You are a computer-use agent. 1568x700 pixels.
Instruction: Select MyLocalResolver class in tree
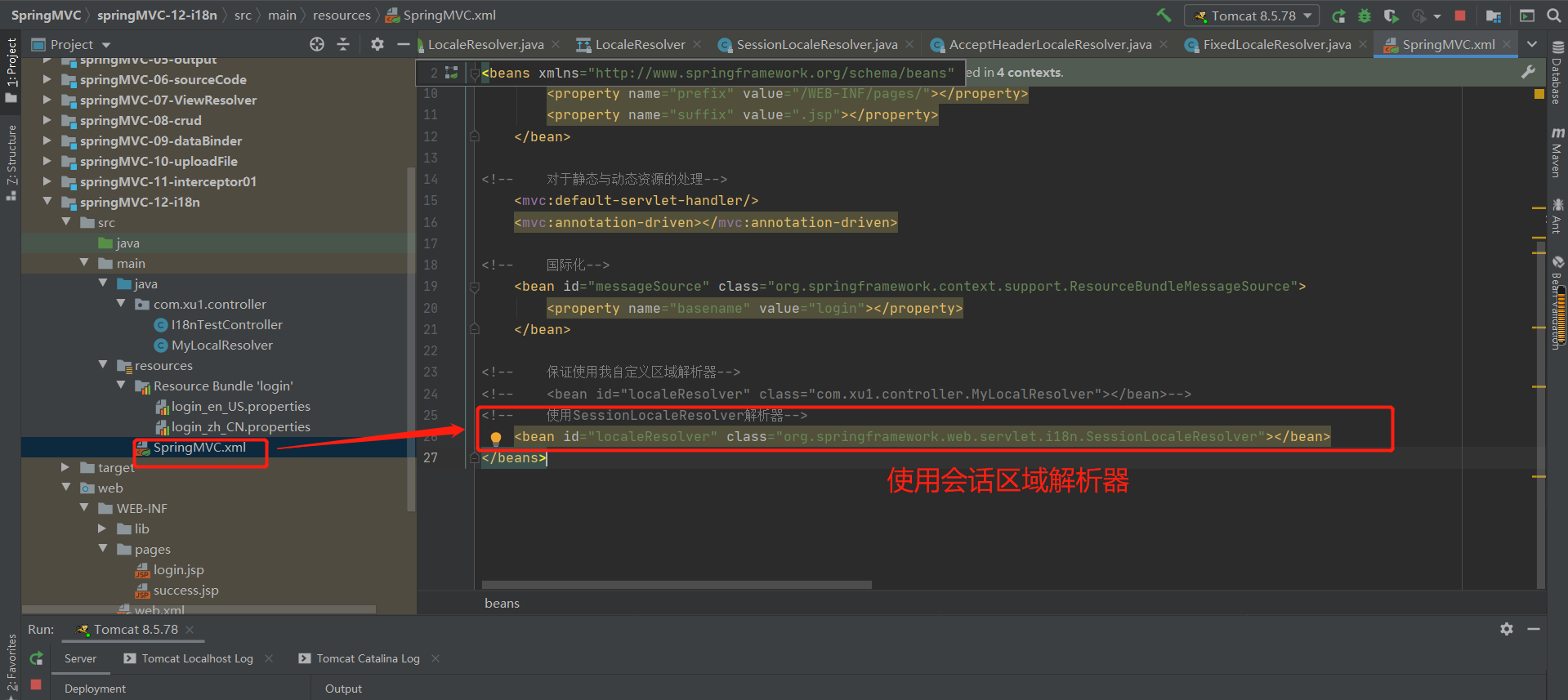(x=221, y=345)
